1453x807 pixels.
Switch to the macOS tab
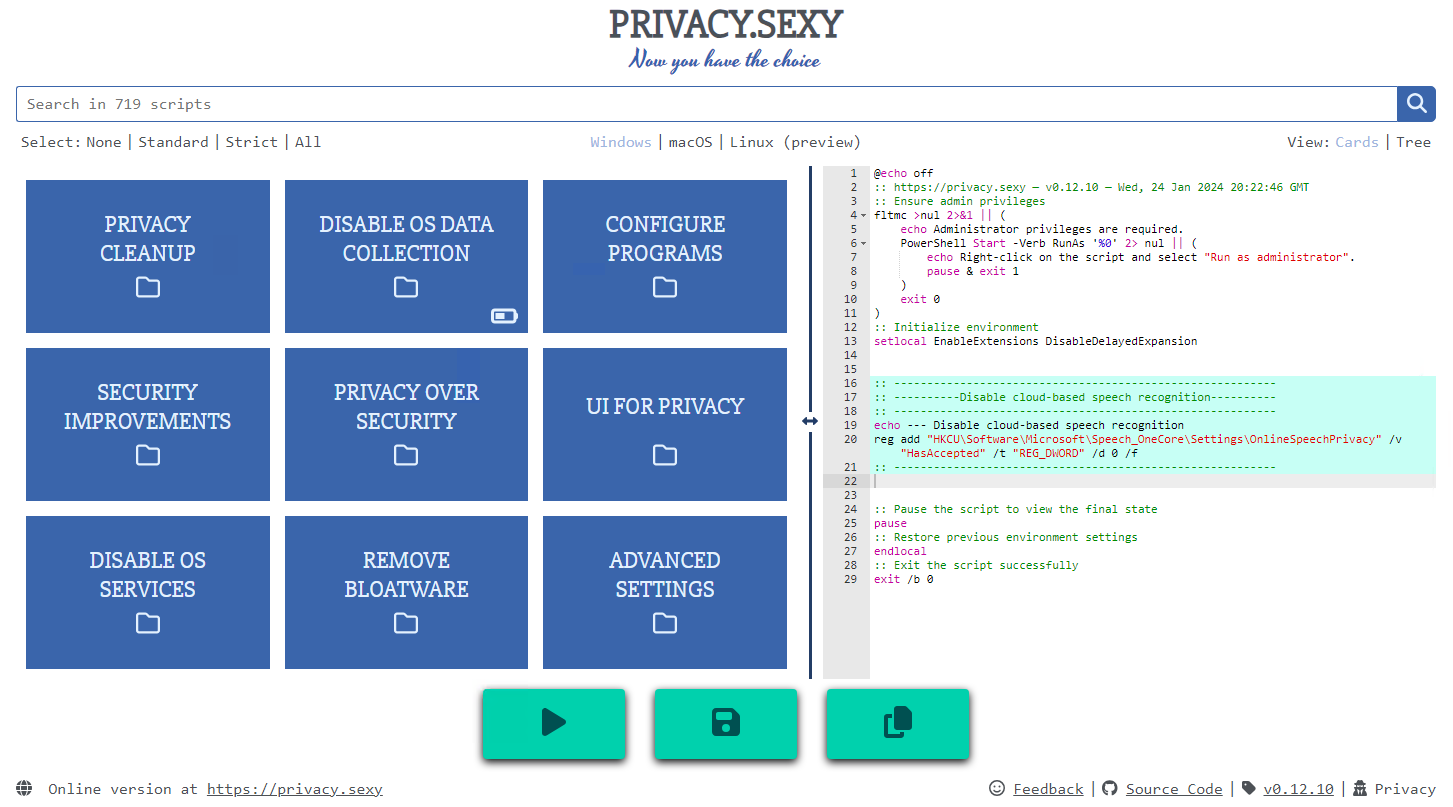(x=690, y=141)
